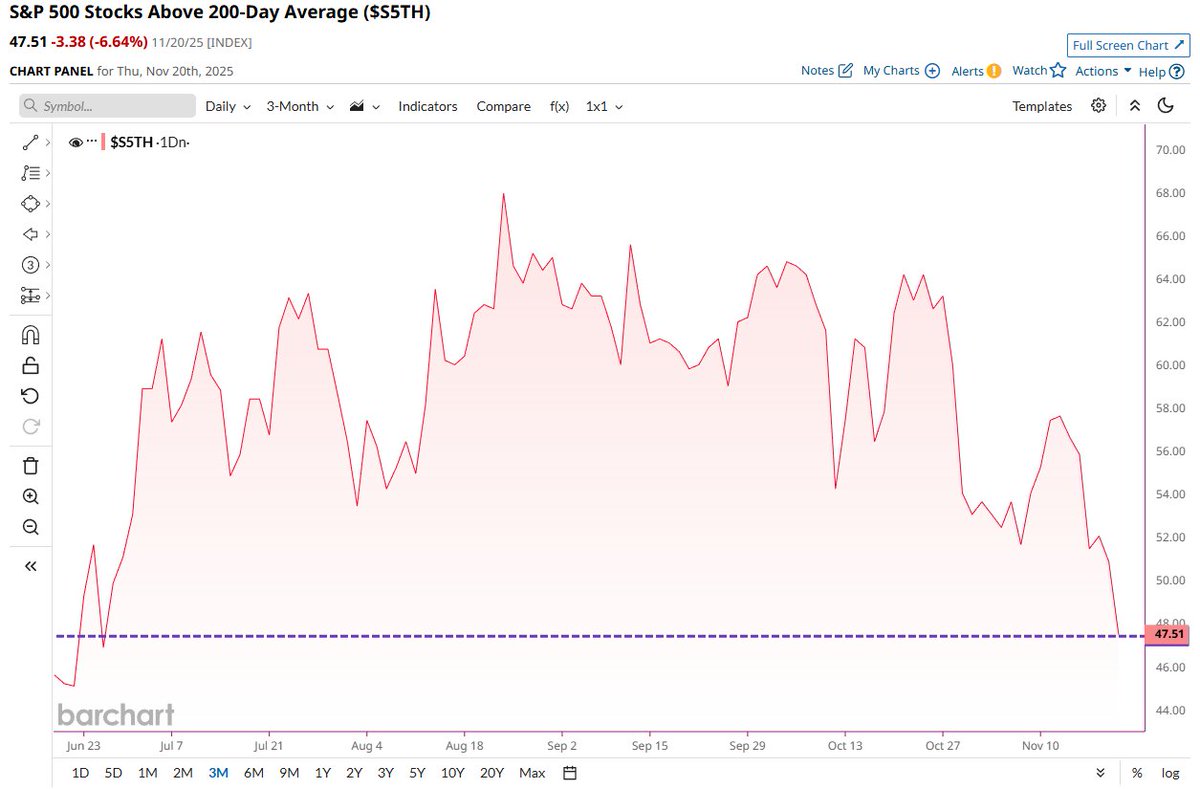Select the numbered wave counter tool
This screenshot has height=789, width=1200.
click(30, 265)
